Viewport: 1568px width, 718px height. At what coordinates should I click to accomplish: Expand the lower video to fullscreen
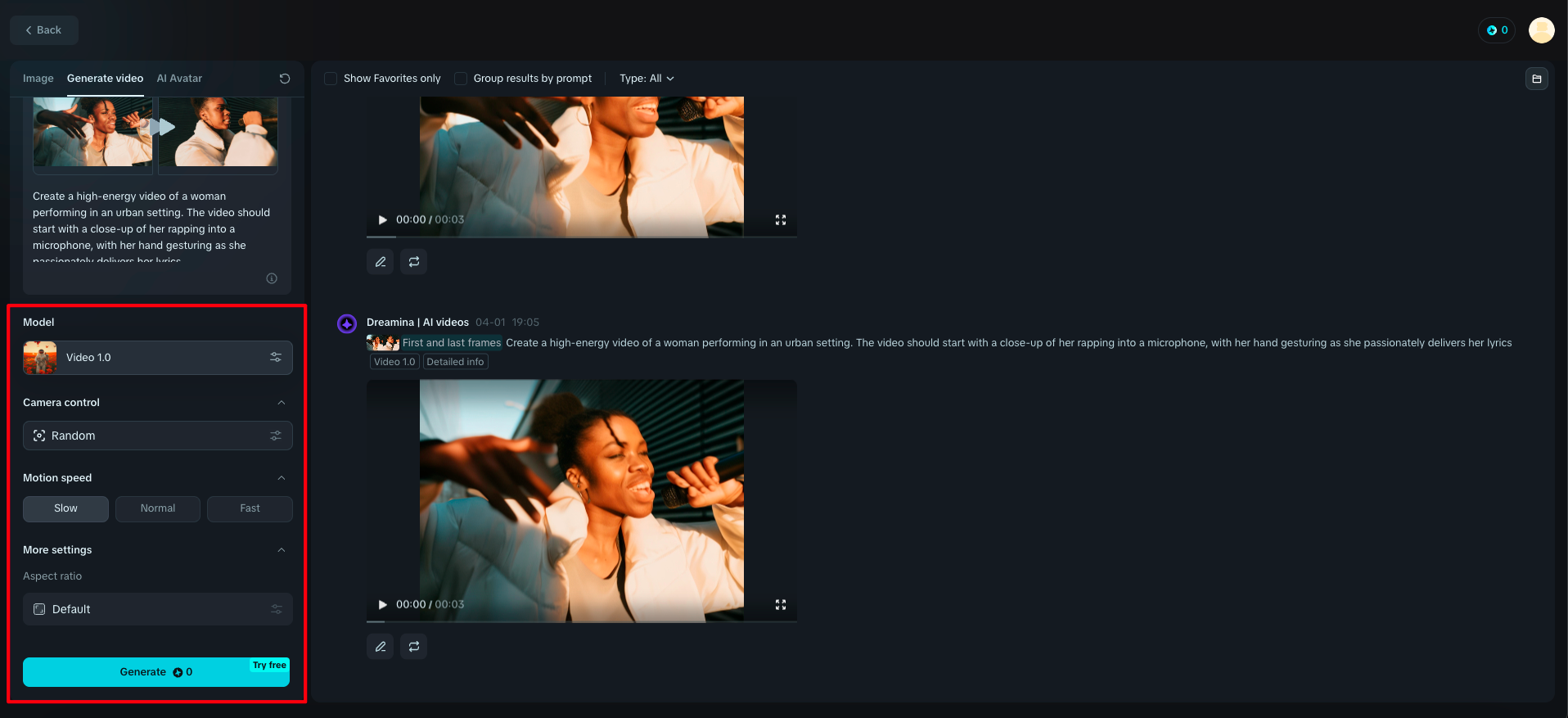[x=781, y=604]
